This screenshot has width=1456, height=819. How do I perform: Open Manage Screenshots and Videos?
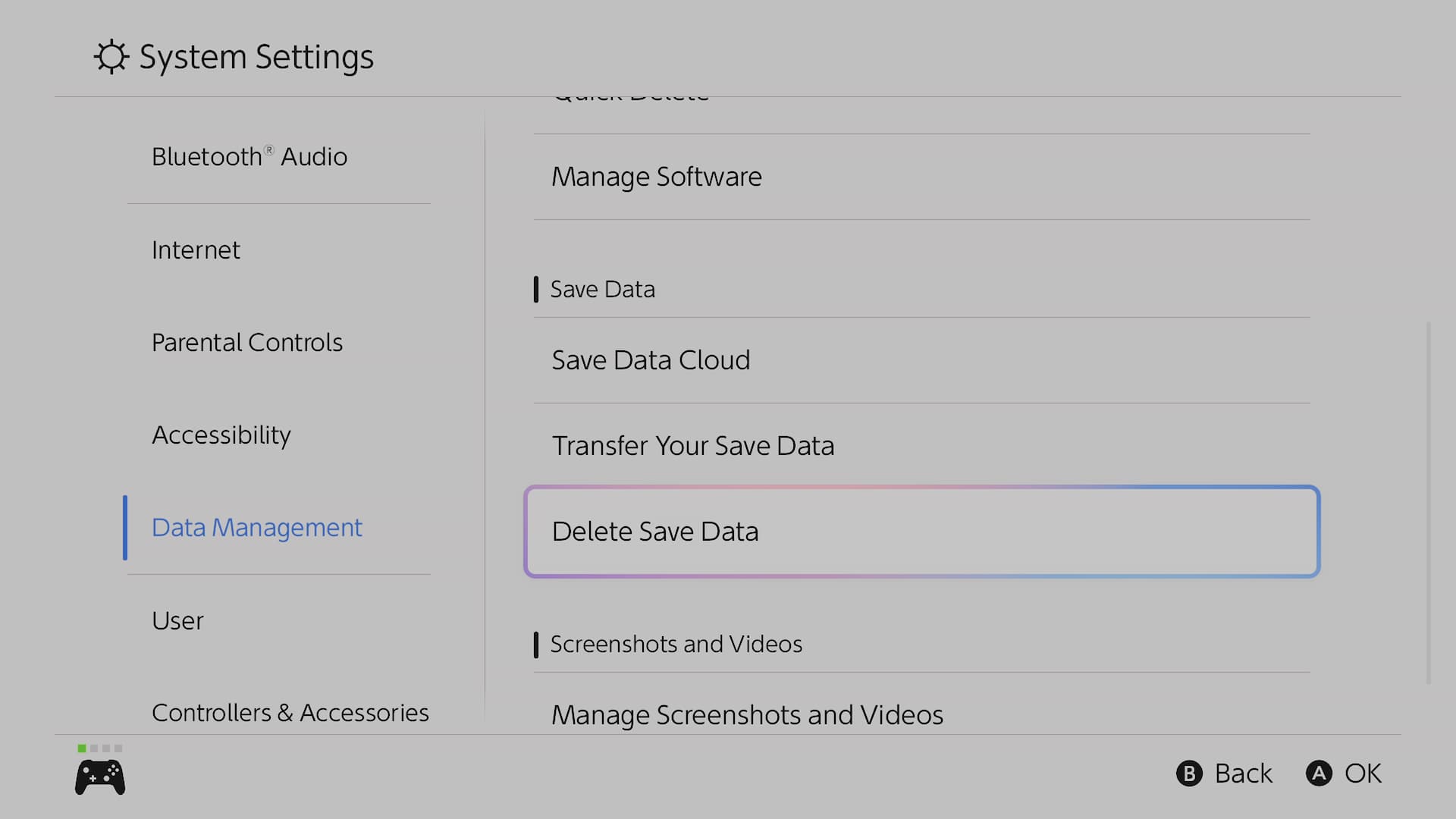(747, 715)
